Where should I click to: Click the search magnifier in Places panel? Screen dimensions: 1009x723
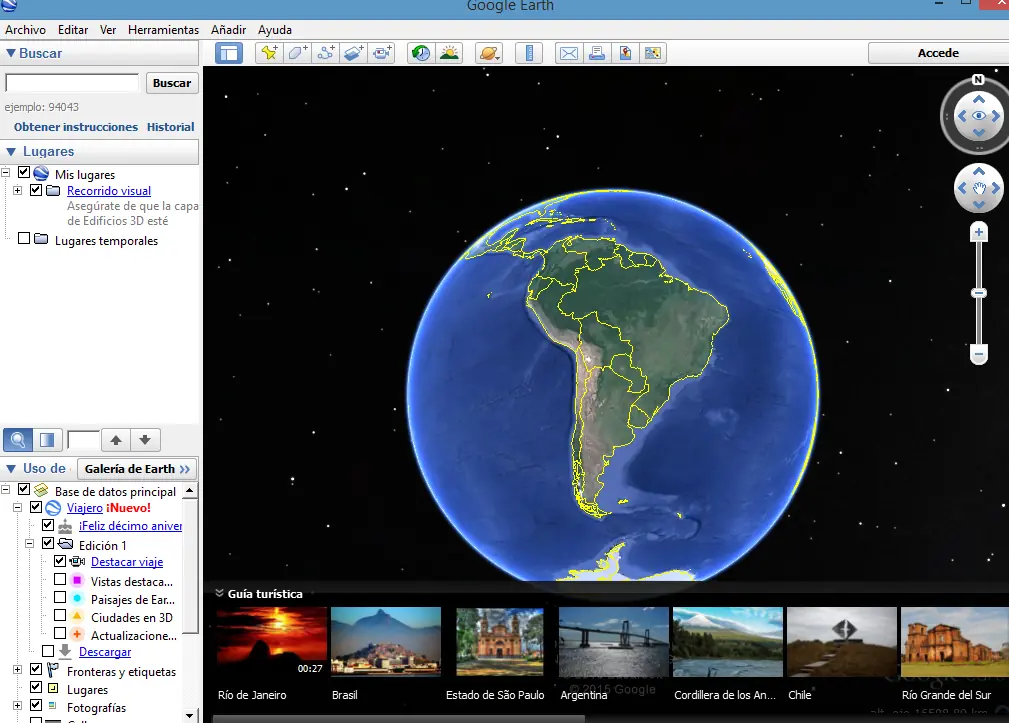tap(18, 440)
